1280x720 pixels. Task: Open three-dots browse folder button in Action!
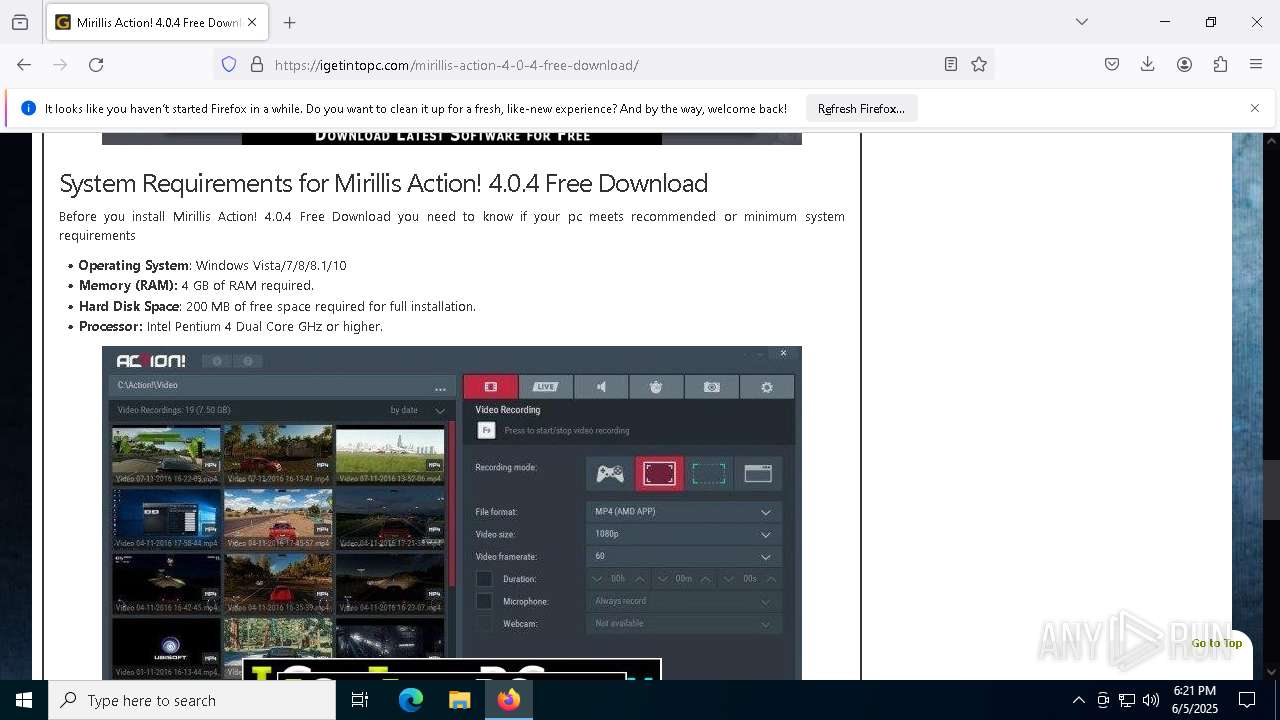pyautogui.click(x=440, y=388)
